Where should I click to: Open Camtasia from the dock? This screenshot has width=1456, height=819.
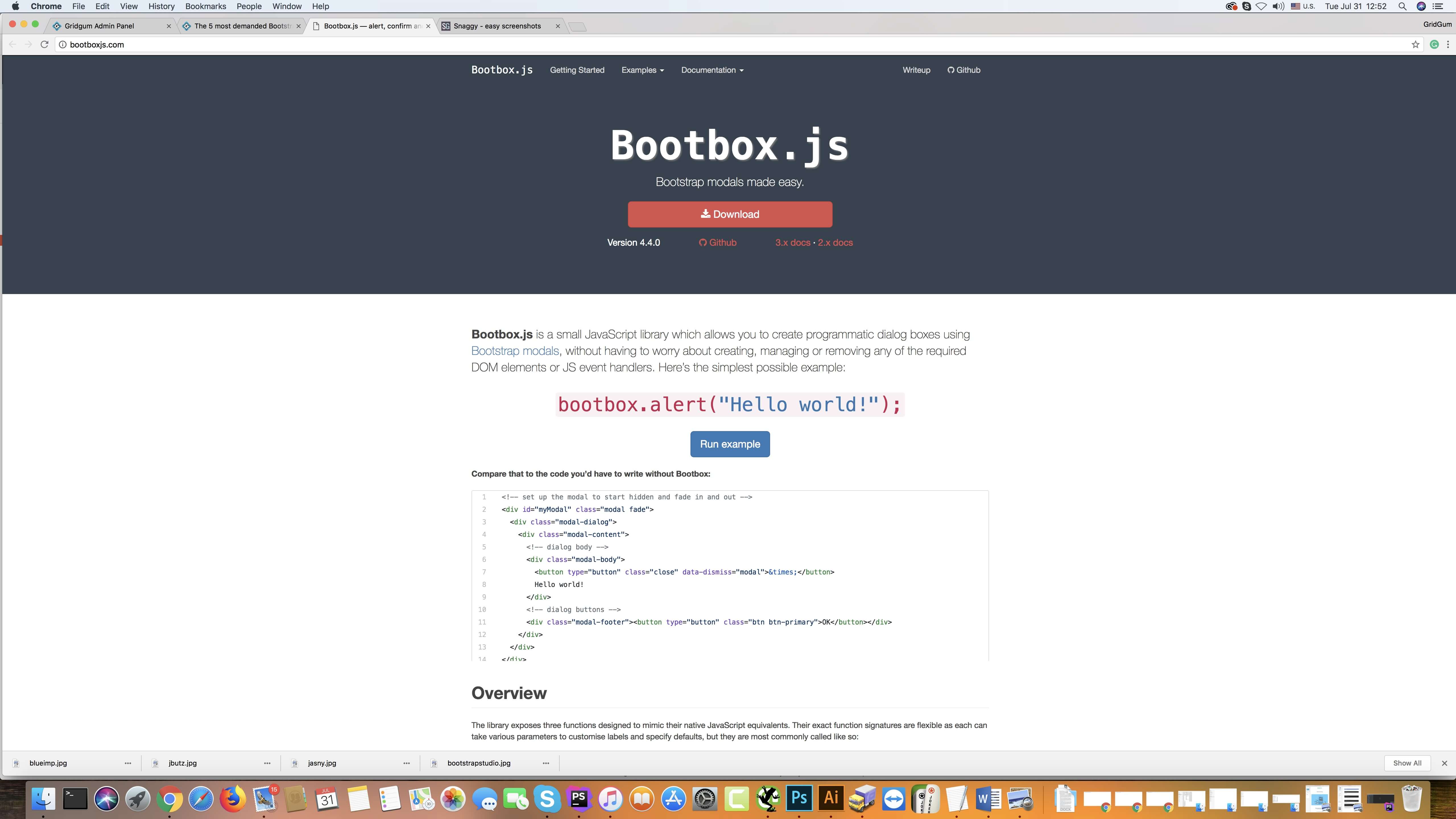click(737, 799)
